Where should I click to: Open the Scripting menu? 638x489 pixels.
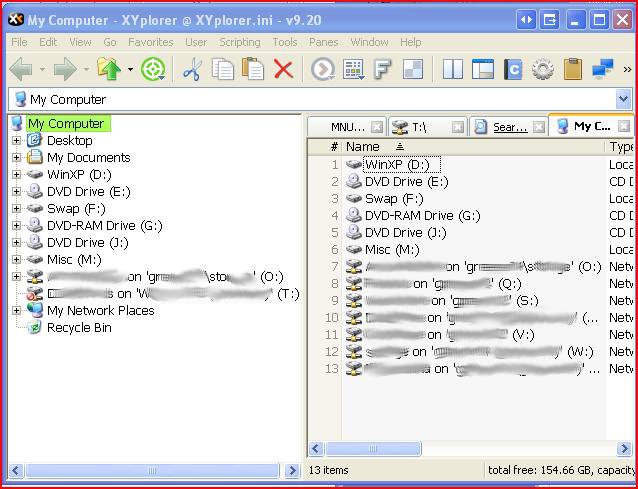point(239,42)
